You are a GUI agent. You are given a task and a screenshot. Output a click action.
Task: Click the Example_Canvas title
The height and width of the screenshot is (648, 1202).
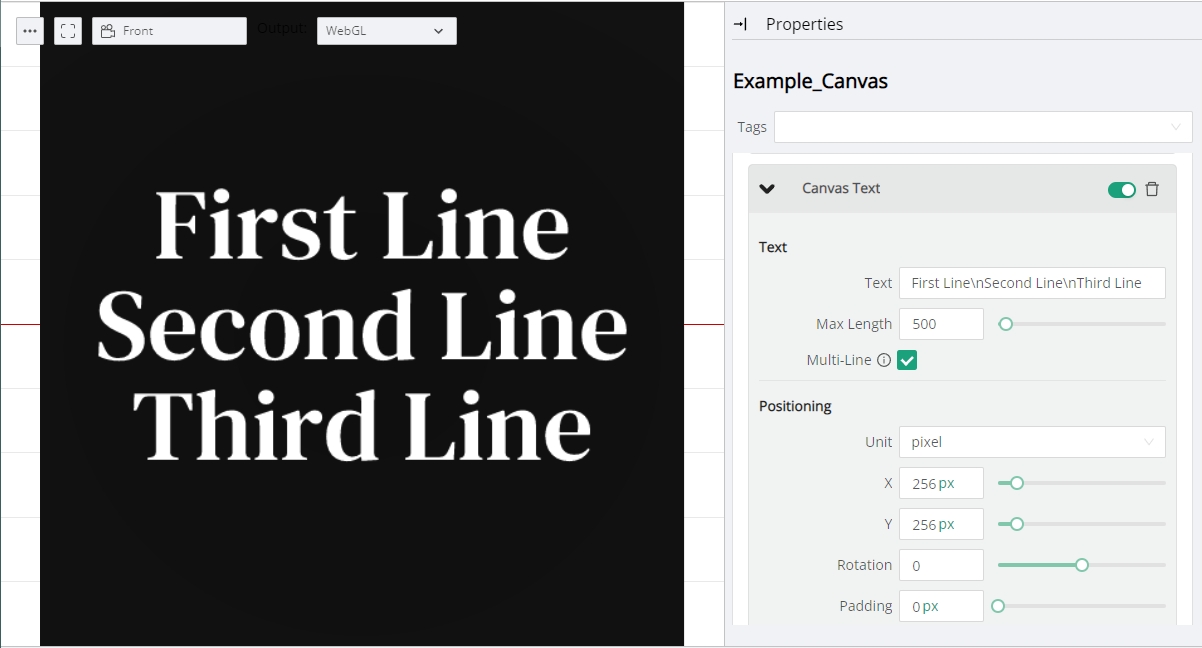[810, 81]
